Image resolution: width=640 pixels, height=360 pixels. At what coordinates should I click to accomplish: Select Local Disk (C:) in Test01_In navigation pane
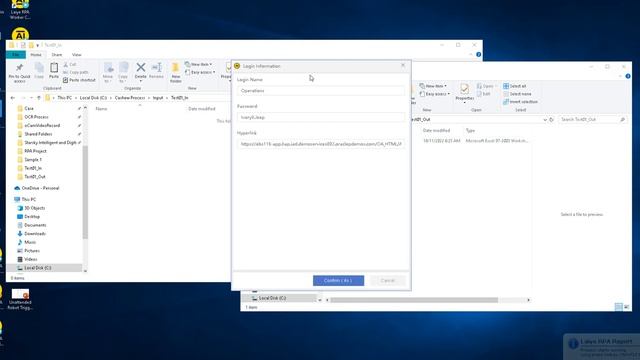(38, 268)
